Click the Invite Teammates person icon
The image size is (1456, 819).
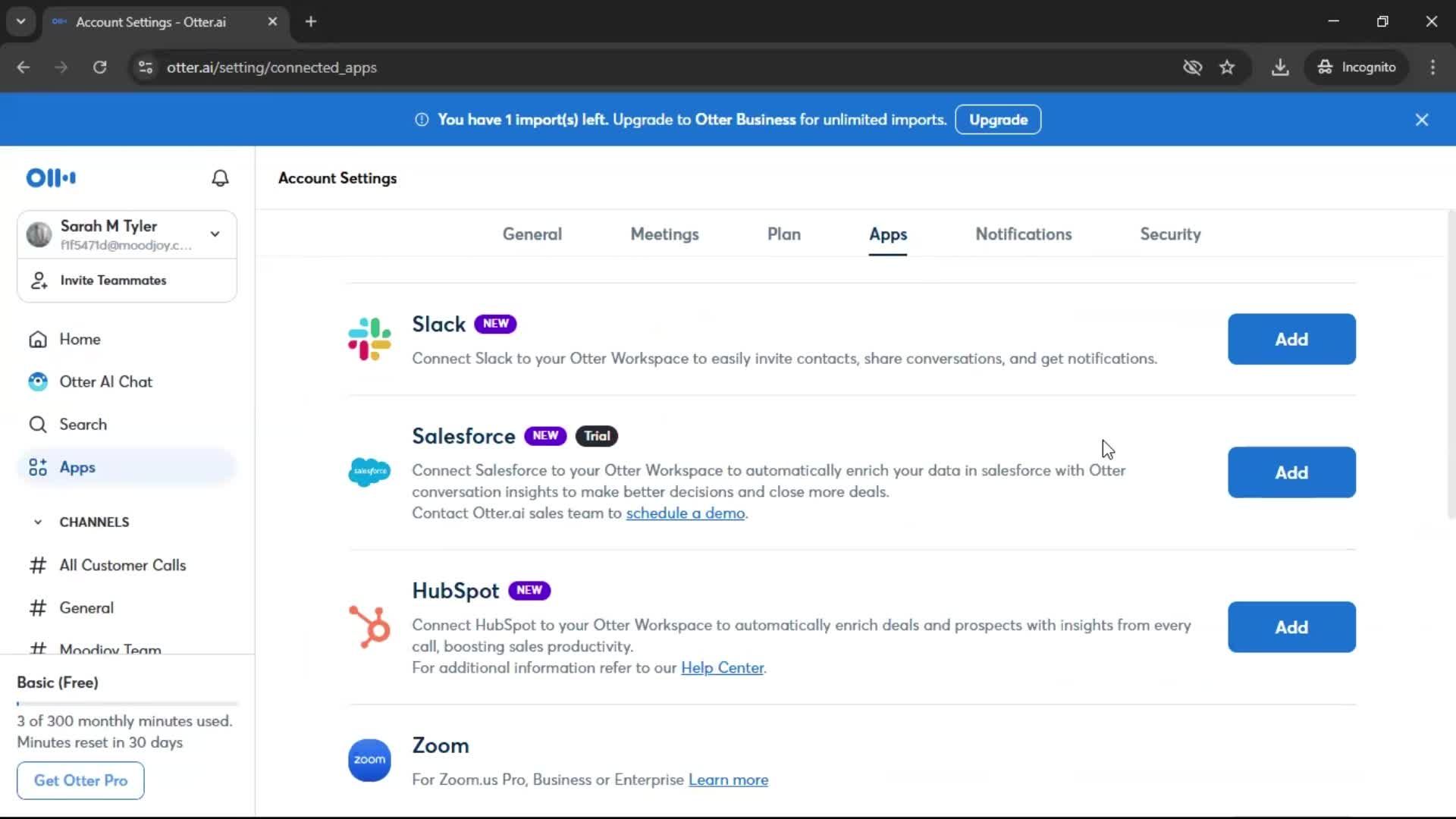coord(39,281)
